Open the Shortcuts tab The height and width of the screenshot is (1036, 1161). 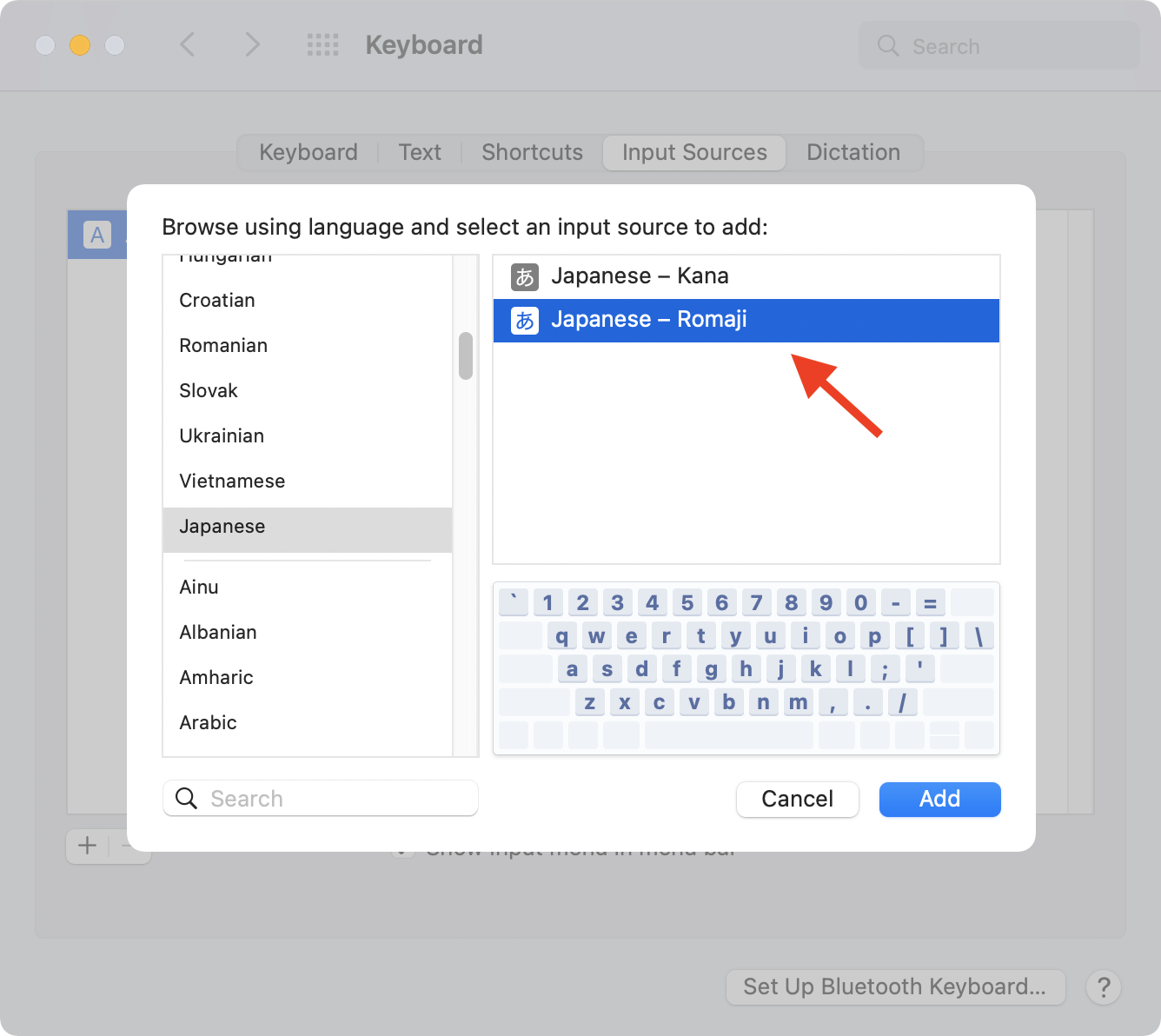(532, 152)
